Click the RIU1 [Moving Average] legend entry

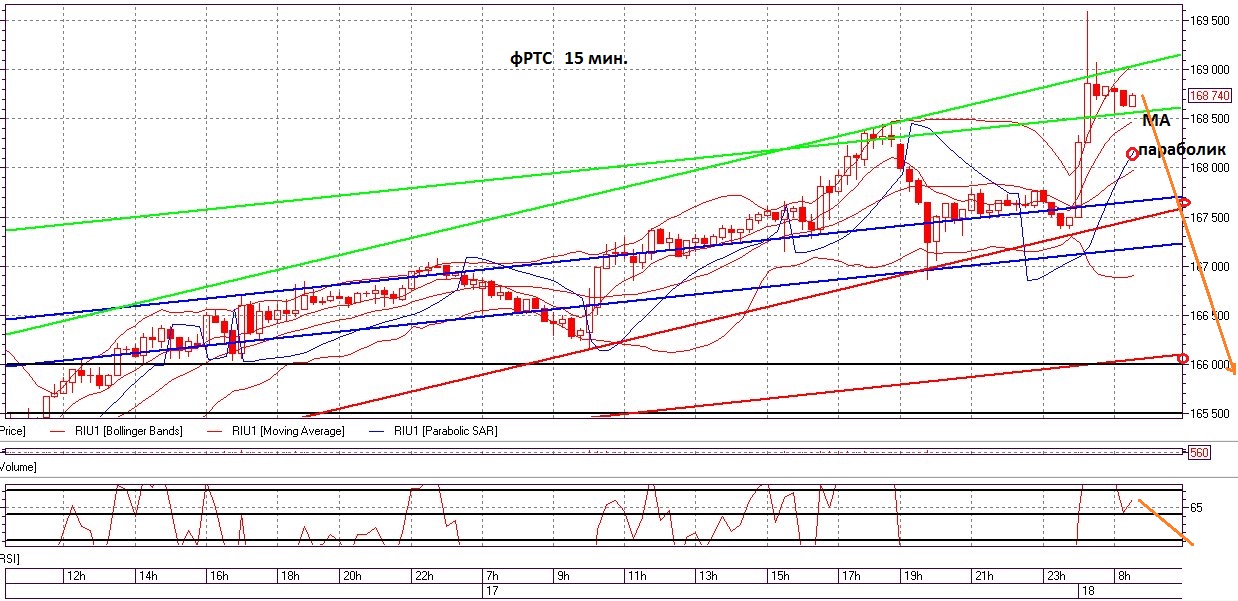coord(288,431)
